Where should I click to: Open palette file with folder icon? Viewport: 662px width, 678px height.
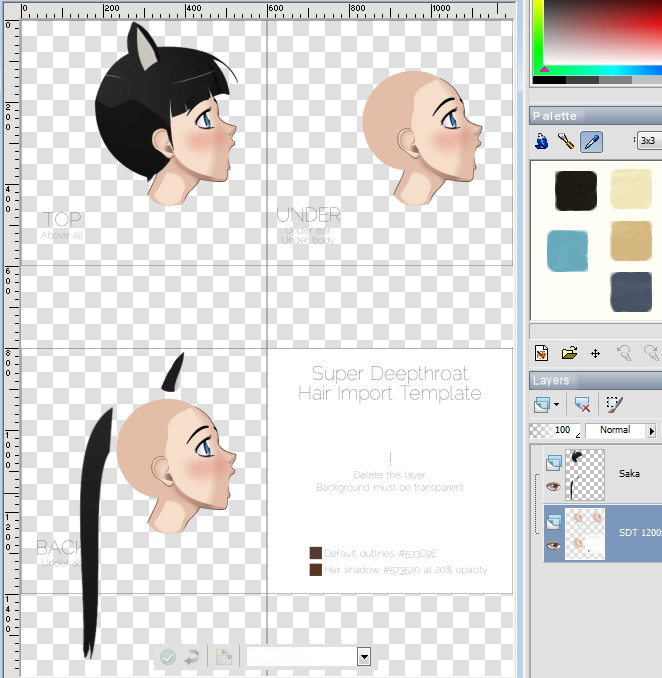[569, 353]
